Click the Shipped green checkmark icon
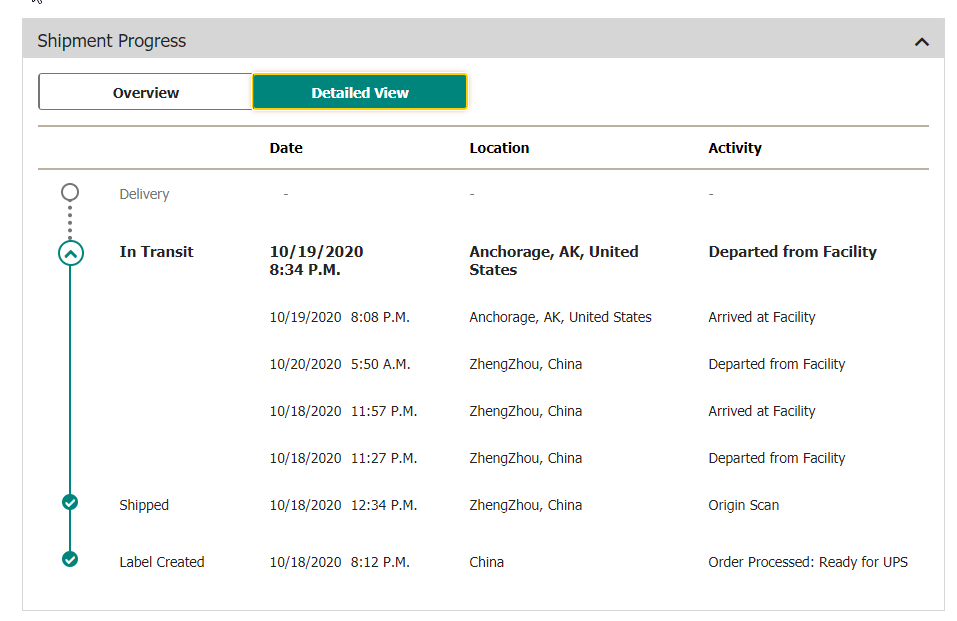This screenshot has height=621, width=957. [70, 503]
